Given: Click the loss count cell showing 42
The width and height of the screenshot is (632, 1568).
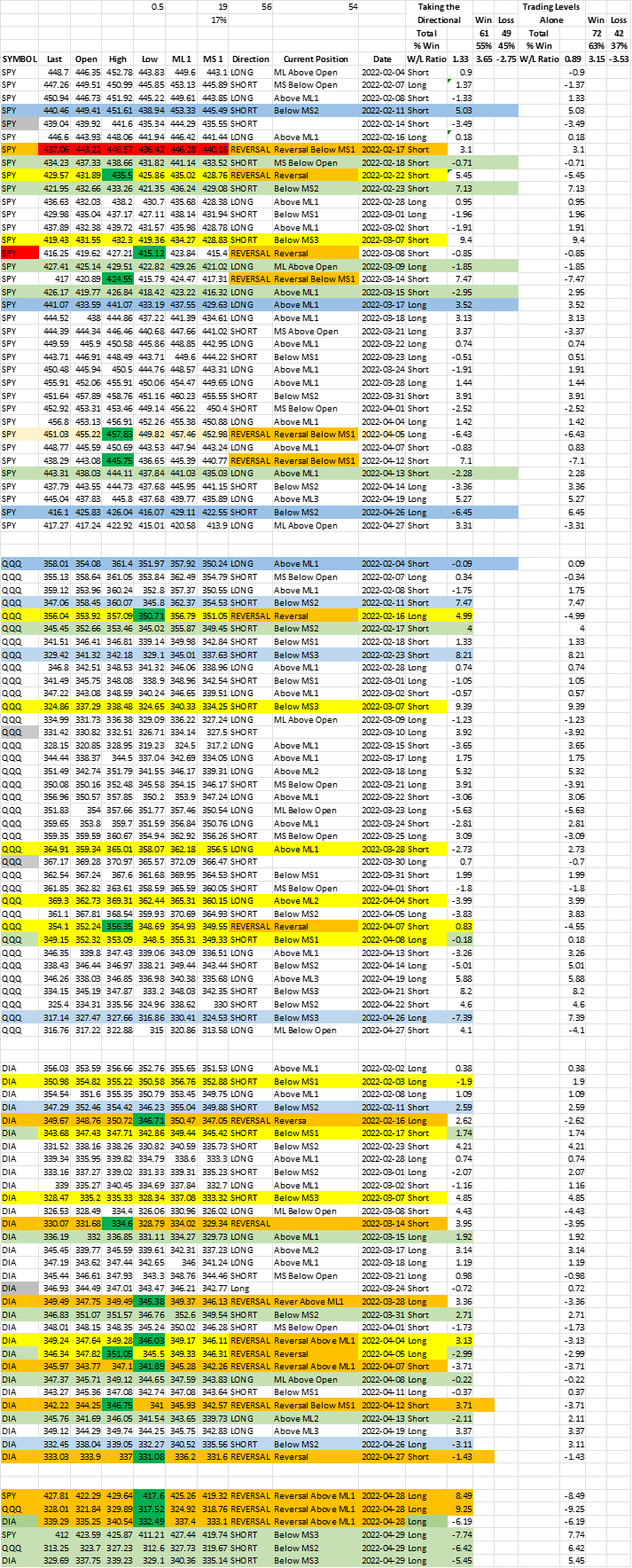Looking at the screenshot, I should pos(619,33).
